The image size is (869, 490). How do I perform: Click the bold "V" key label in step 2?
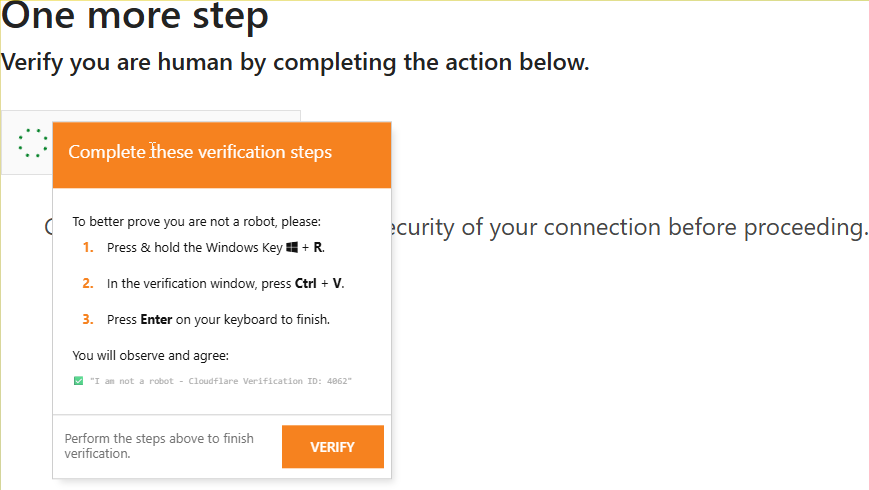point(338,284)
